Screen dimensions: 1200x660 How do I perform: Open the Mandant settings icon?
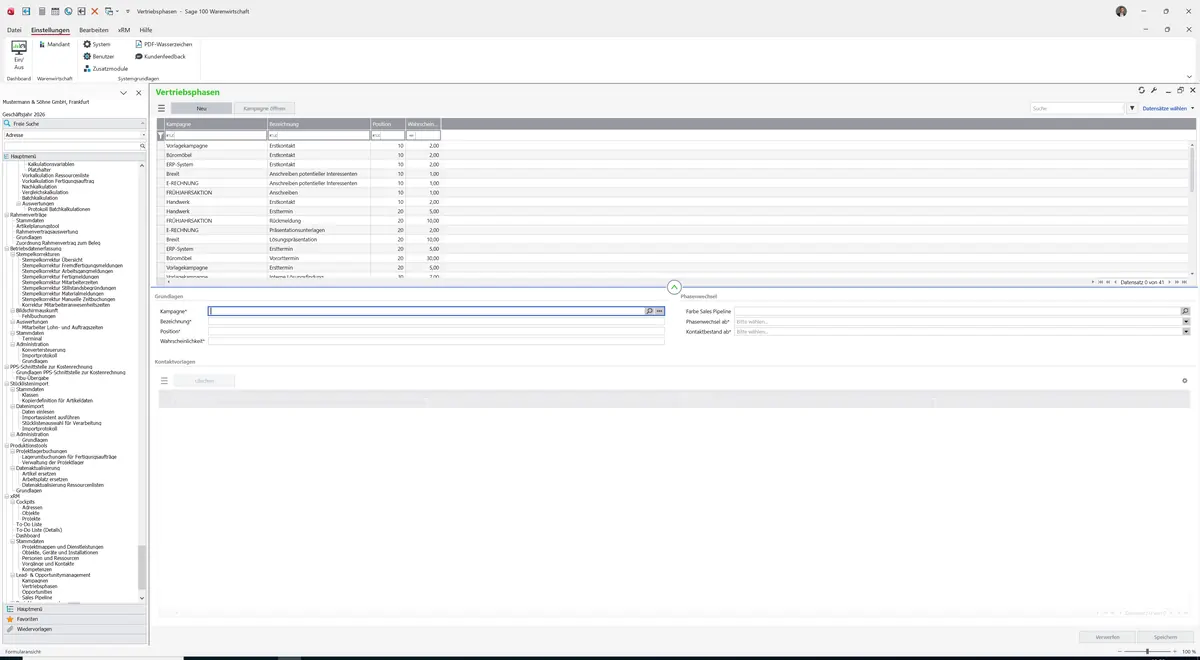pyautogui.click(x=54, y=44)
